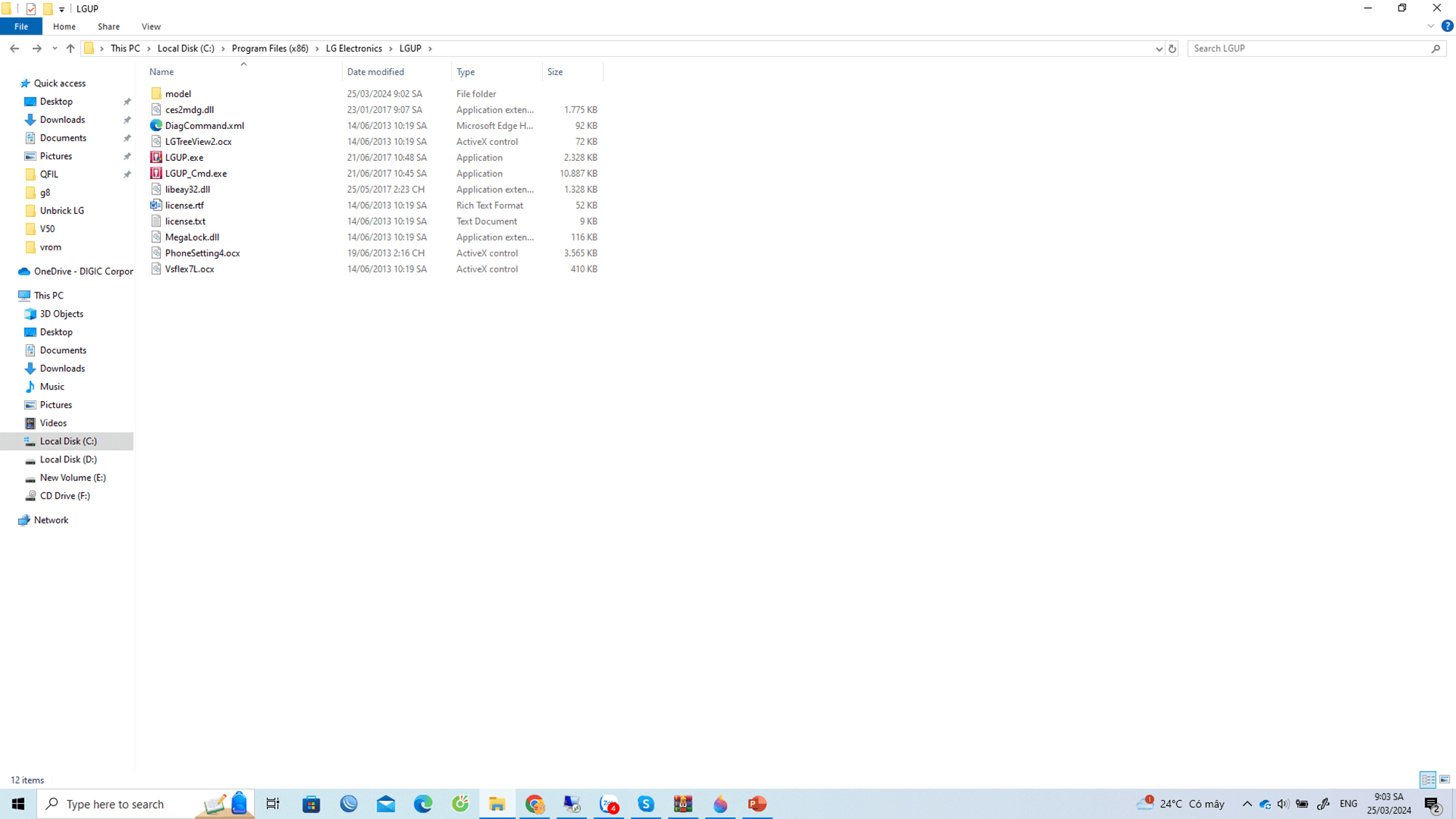The image size is (1456, 819).
Task: Open the model folder
Action: [178, 94]
